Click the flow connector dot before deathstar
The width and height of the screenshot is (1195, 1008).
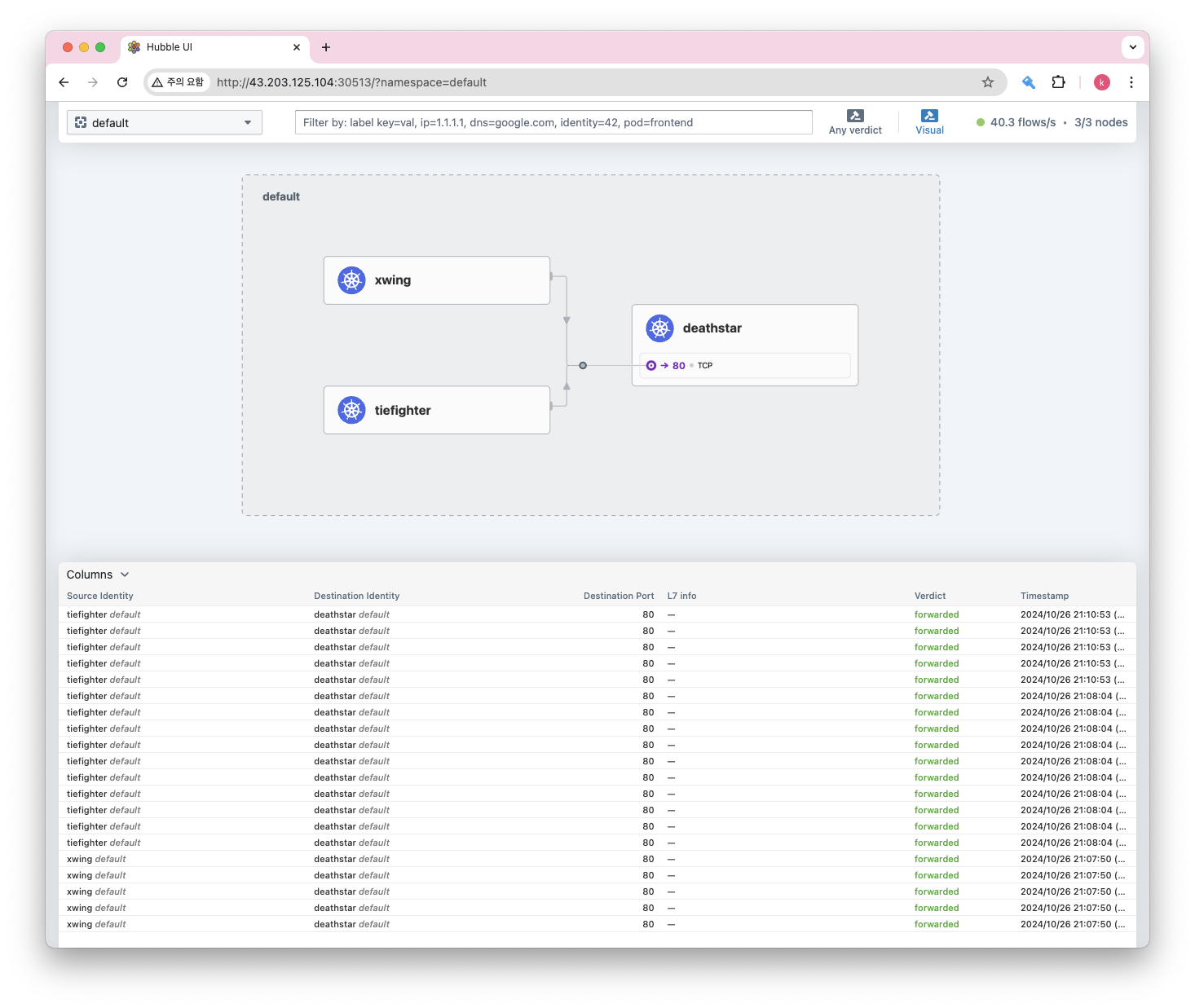click(583, 366)
